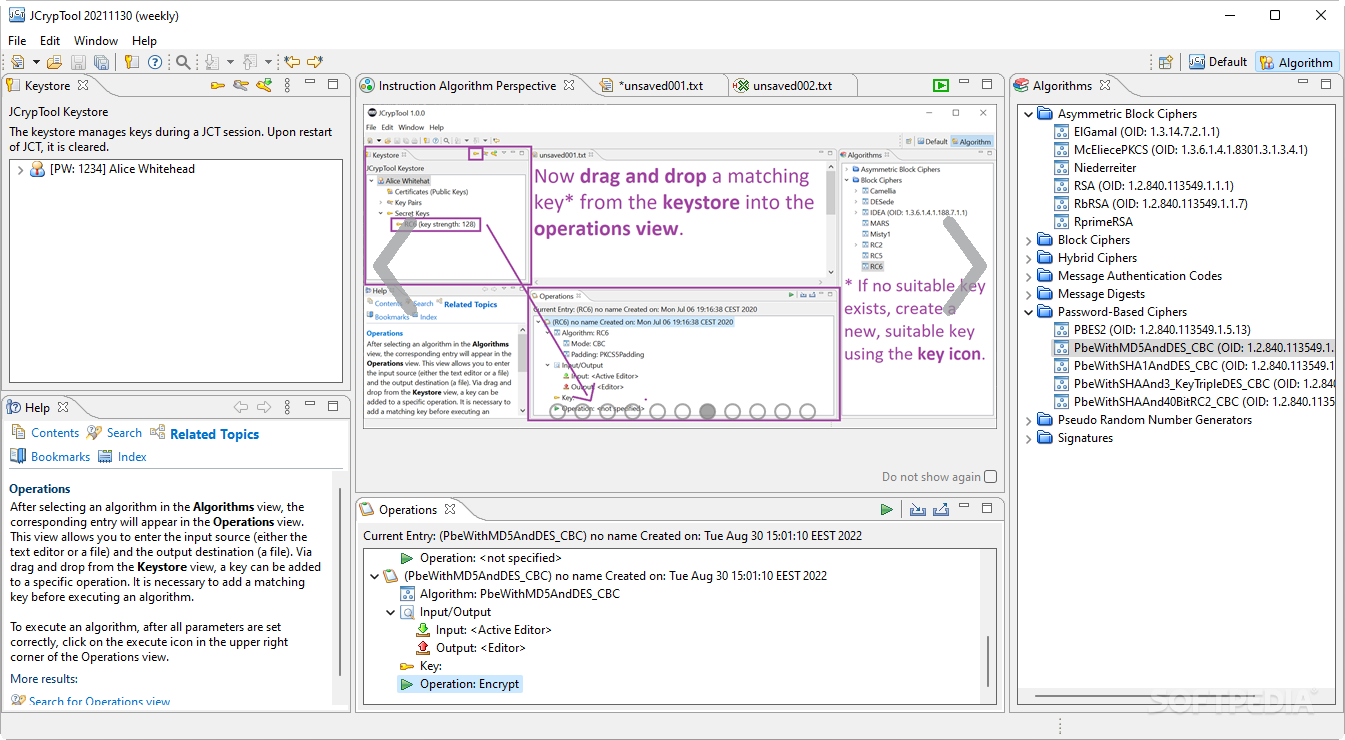Expand the Signatures folder

pos(1029,438)
